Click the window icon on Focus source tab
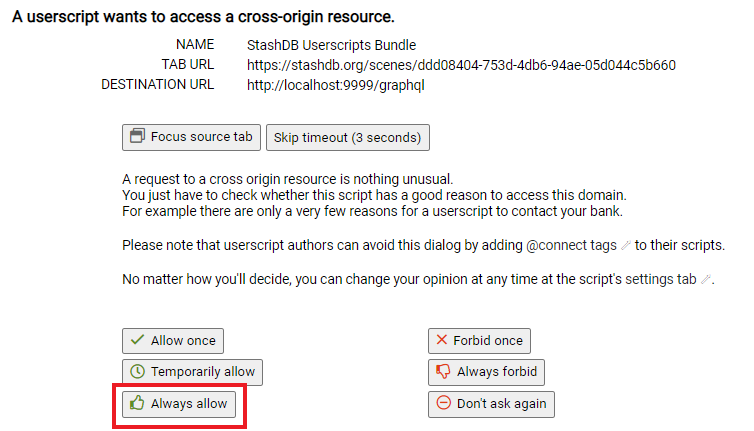The width and height of the screenshot is (754, 431). (x=138, y=136)
